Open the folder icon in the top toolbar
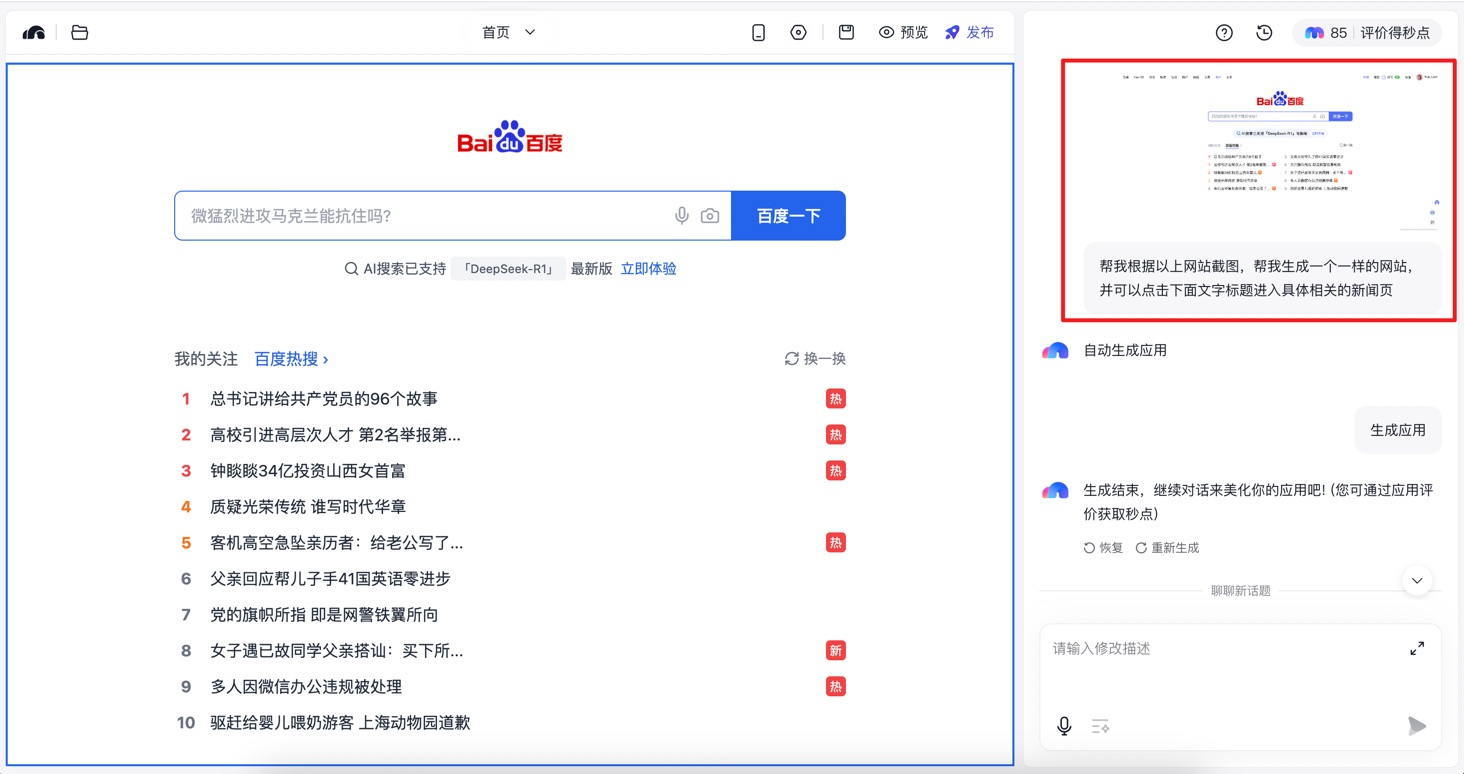1464x774 pixels. pos(80,32)
